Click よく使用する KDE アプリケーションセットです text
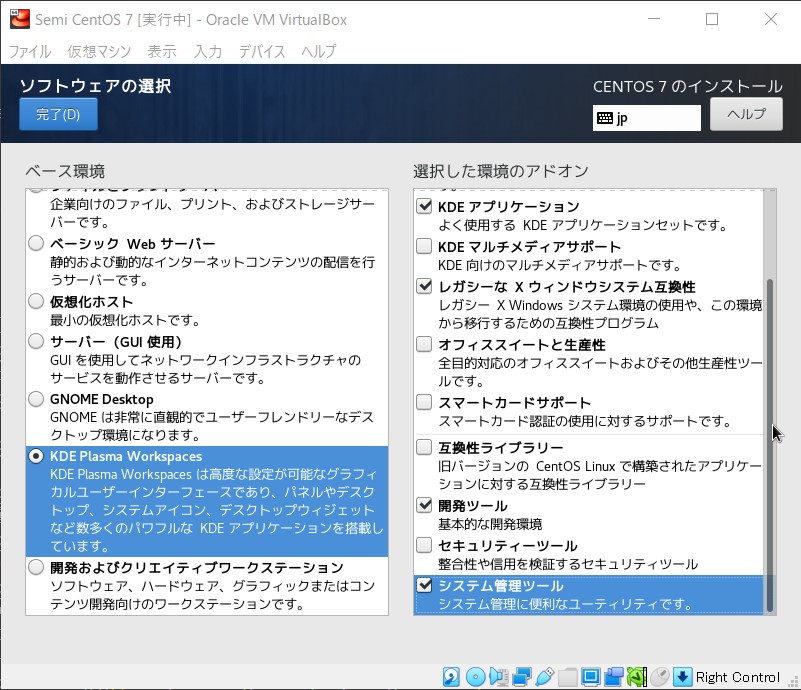The image size is (801, 690). point(583,225)
